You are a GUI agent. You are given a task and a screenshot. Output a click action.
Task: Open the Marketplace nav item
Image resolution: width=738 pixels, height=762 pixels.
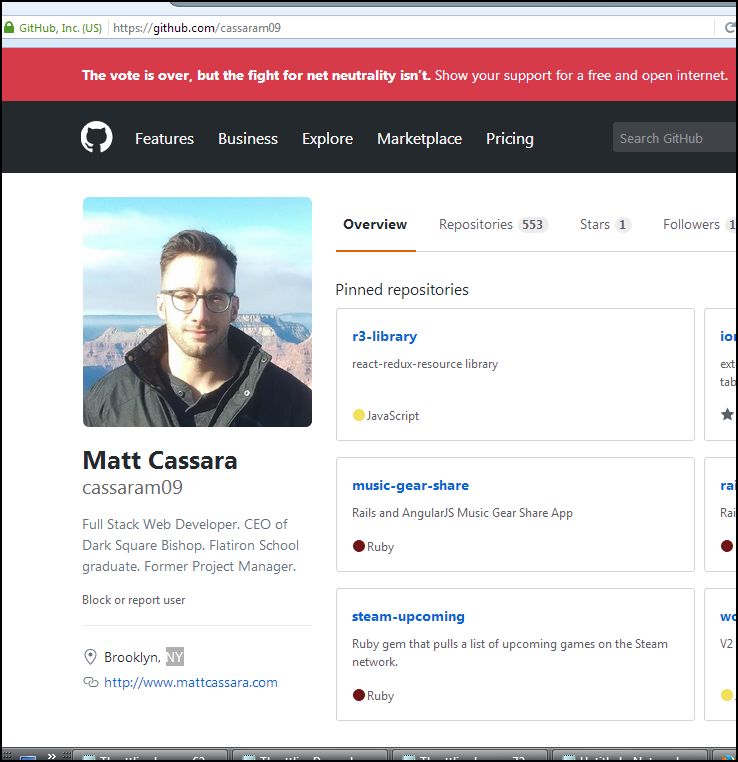click(419, 139)
